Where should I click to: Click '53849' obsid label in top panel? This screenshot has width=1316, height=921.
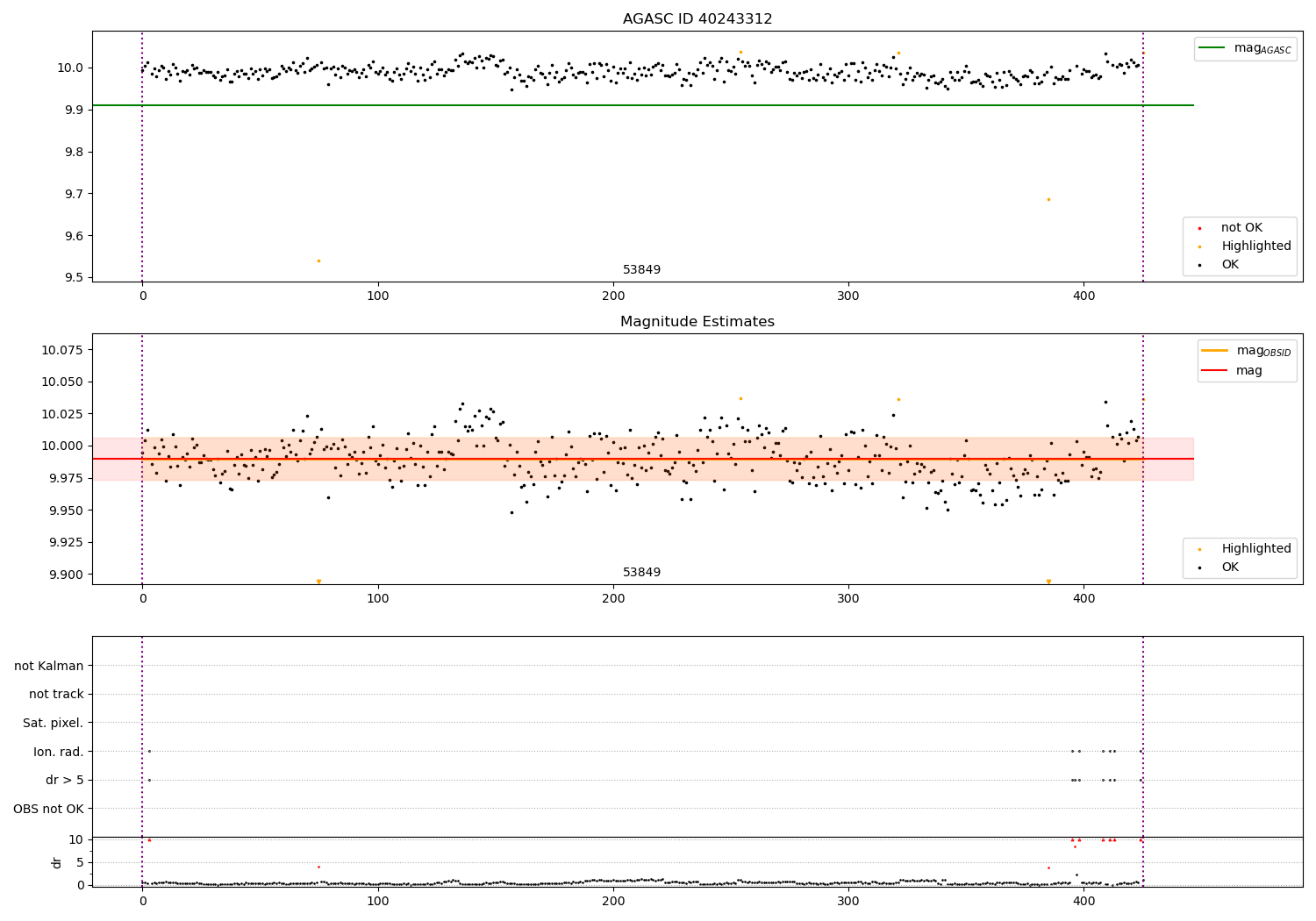641,270
